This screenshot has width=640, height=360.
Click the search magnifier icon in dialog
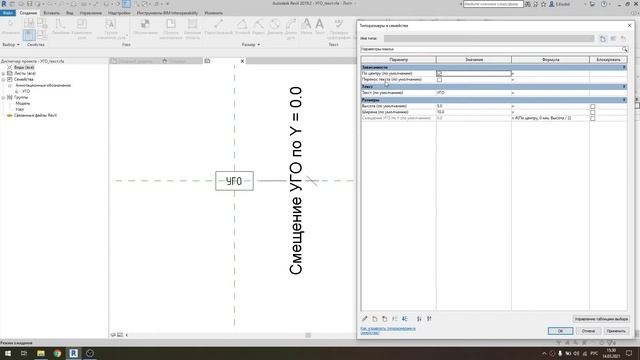pos(624,49)
